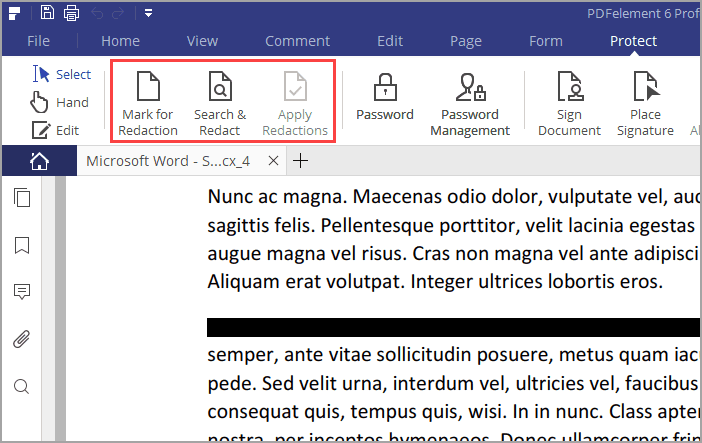The image size is (702, 443).
Task: Switch to the Home tab
Action: click(120, 41)
